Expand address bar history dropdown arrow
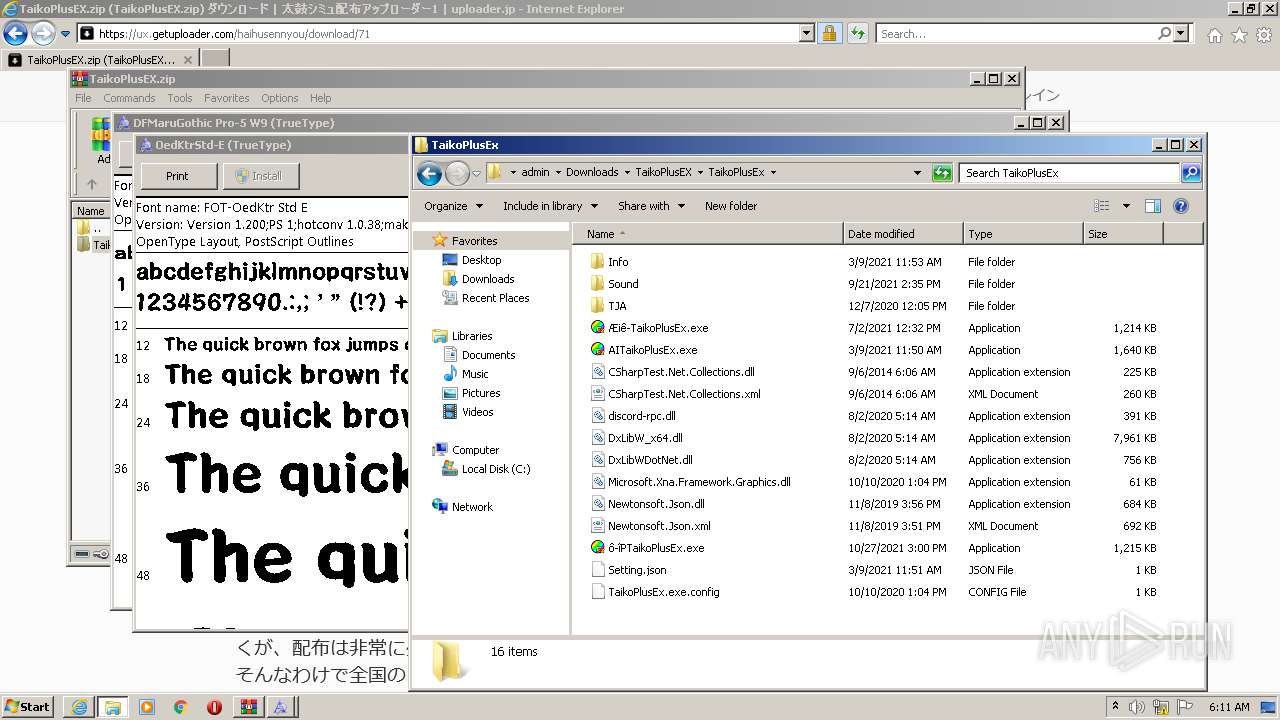The image size is (1280, 720). point(917,173)
